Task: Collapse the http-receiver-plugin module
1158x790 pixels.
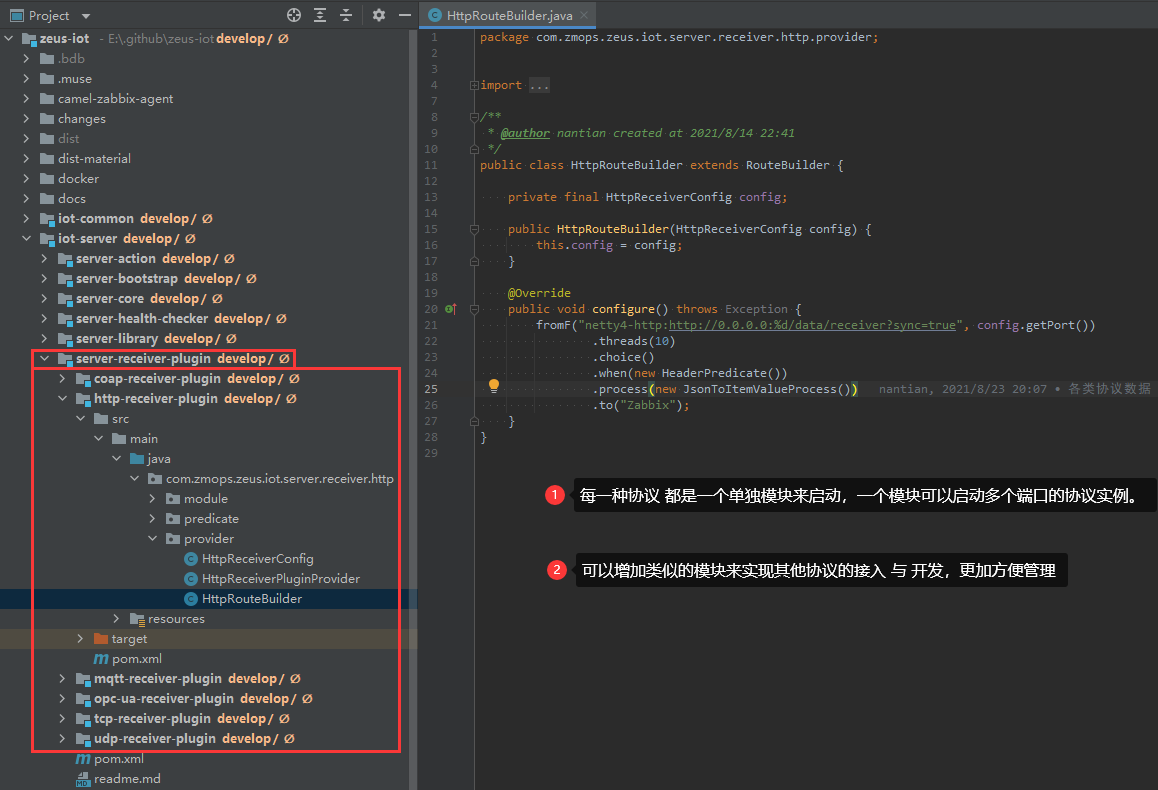Action: pos(62,398)
